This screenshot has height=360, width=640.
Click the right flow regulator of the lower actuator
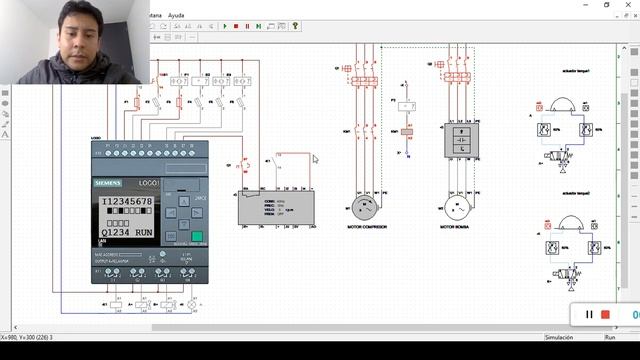[594, 248]
